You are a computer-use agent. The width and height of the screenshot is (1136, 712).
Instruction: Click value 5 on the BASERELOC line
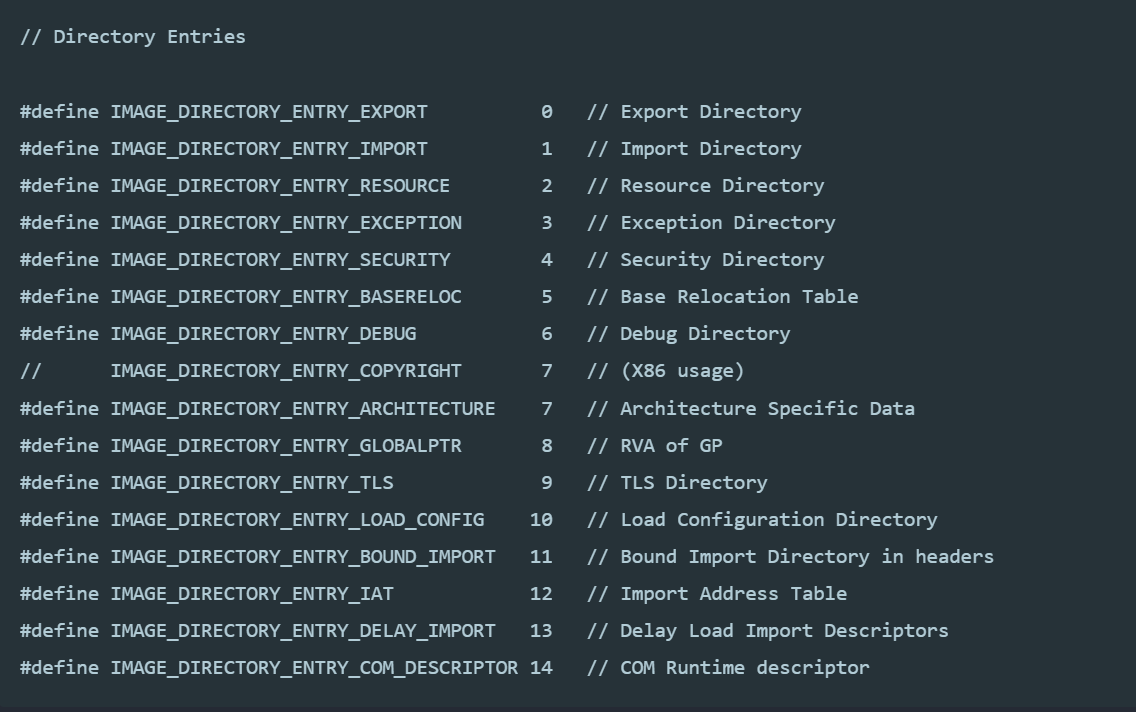pos(547,297)
